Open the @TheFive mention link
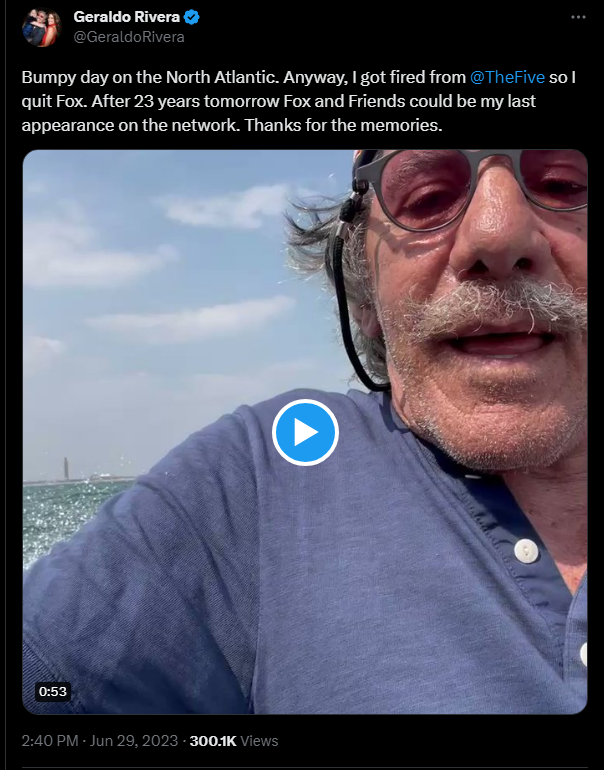Screen dimensions: 604x770 coord(507,77)
